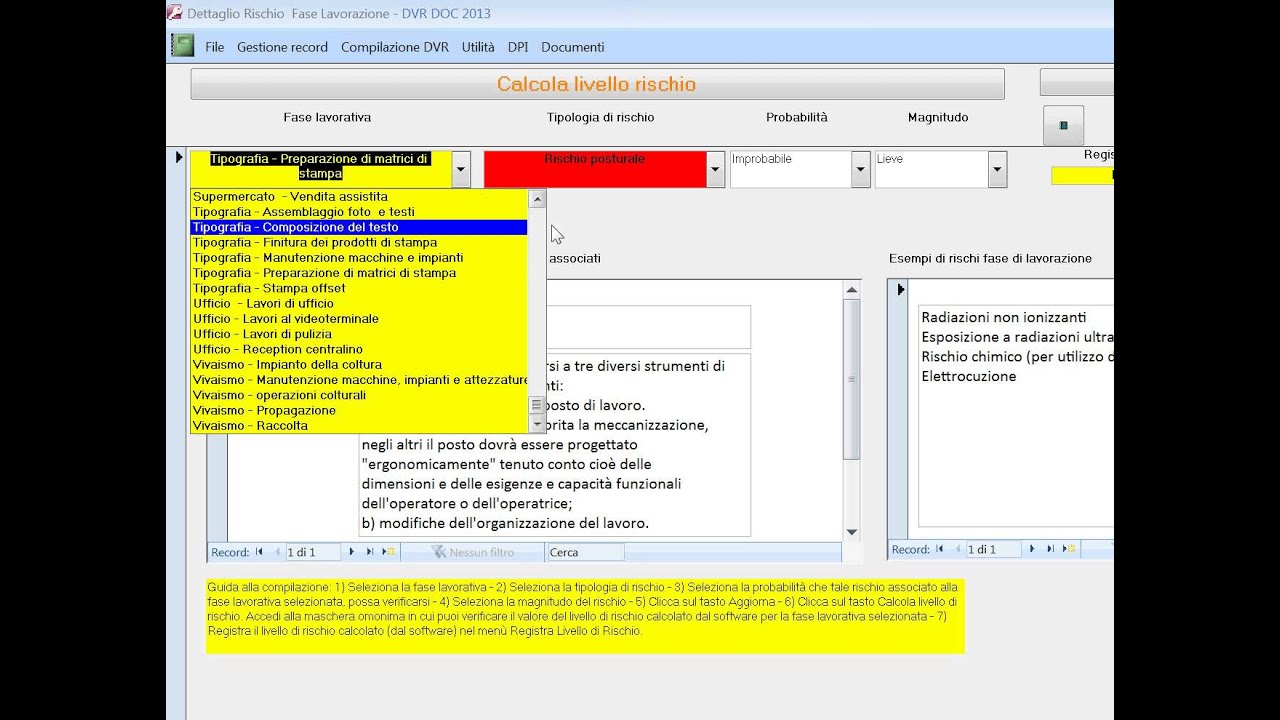1280x720 pixels.
Task: Click the Radiazioni non ionizzanti line
Action: point(1003,317)
